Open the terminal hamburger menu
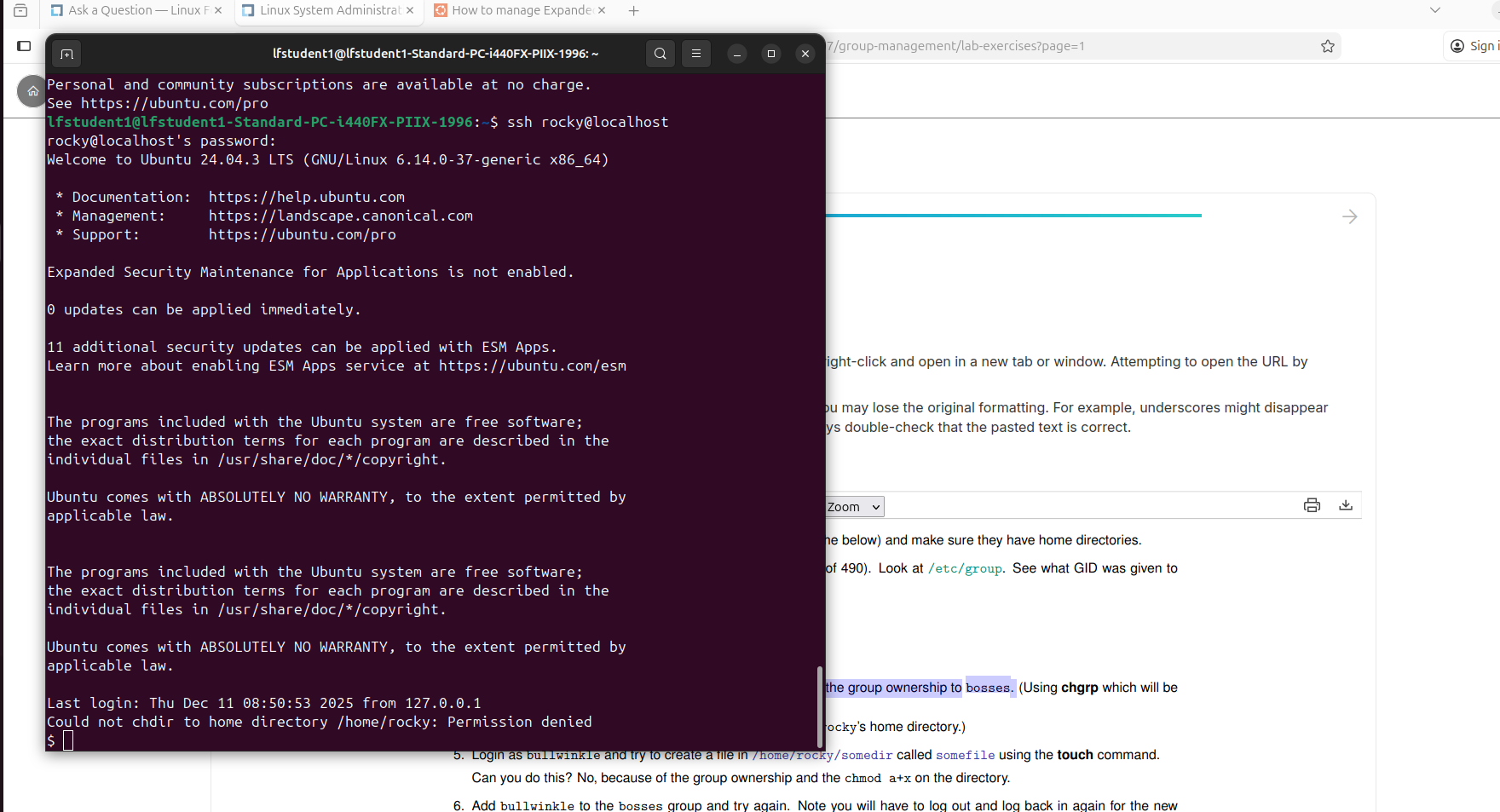The height and width of the screenshot is (812, 1500). (696, 54)
